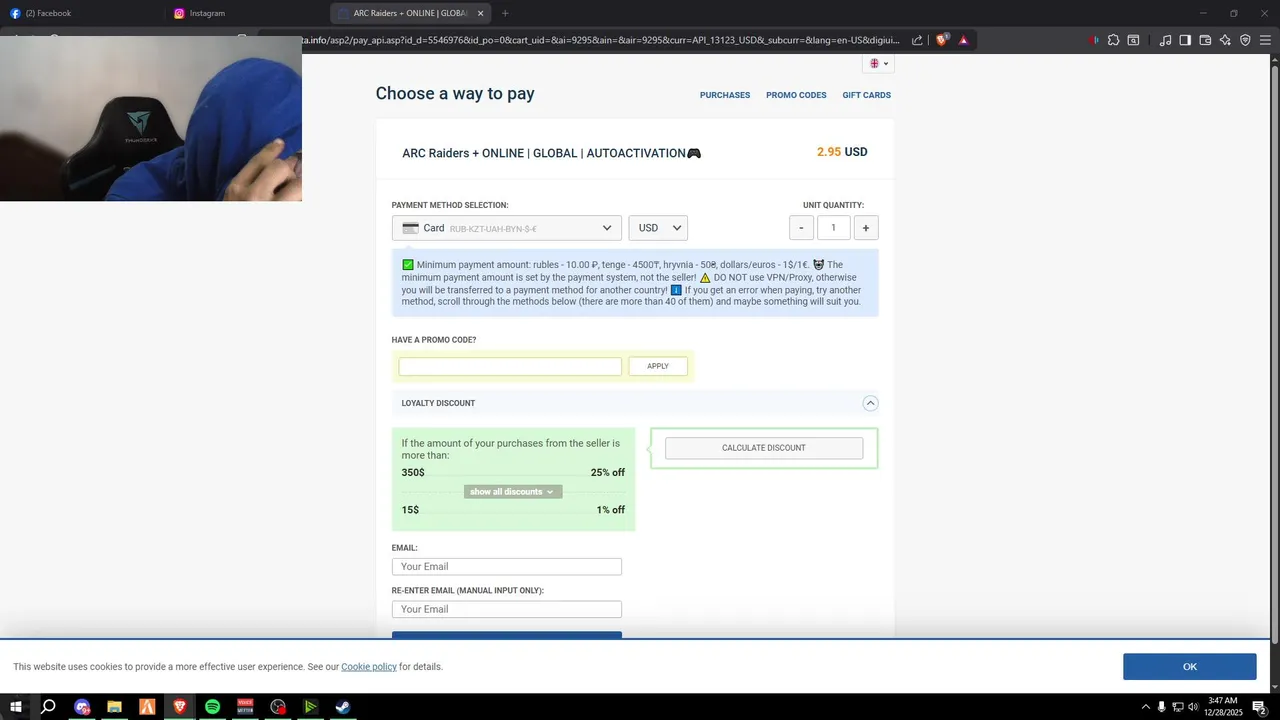Open the GIFT CARDS link
The height and width of the screenshot is (720, 1280).
(866, 95)
